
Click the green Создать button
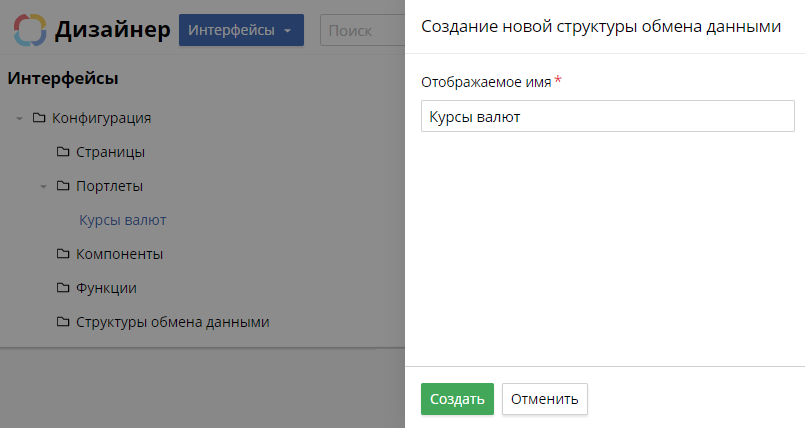(457, 399)
